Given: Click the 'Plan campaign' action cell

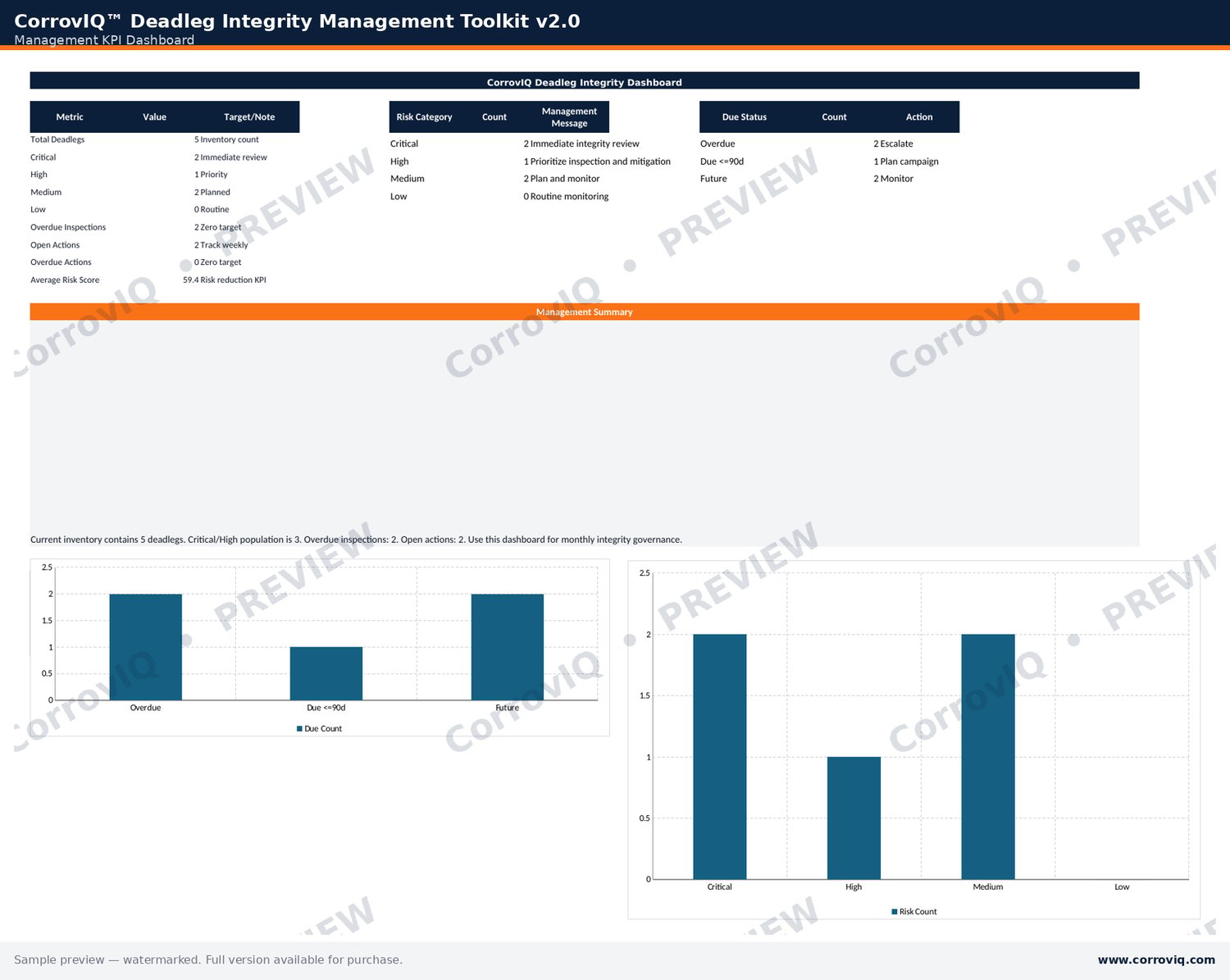Looking at the screenshot, I should tap(909, 162).
